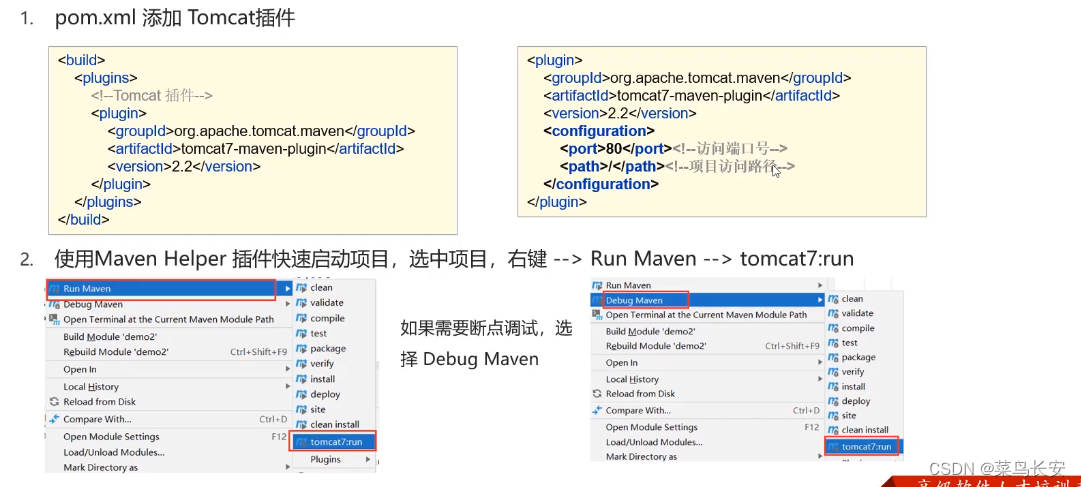The image size is (1081, 487).
Task: Click the opening '<build>' tag line
Action: [x=81, y=60]
